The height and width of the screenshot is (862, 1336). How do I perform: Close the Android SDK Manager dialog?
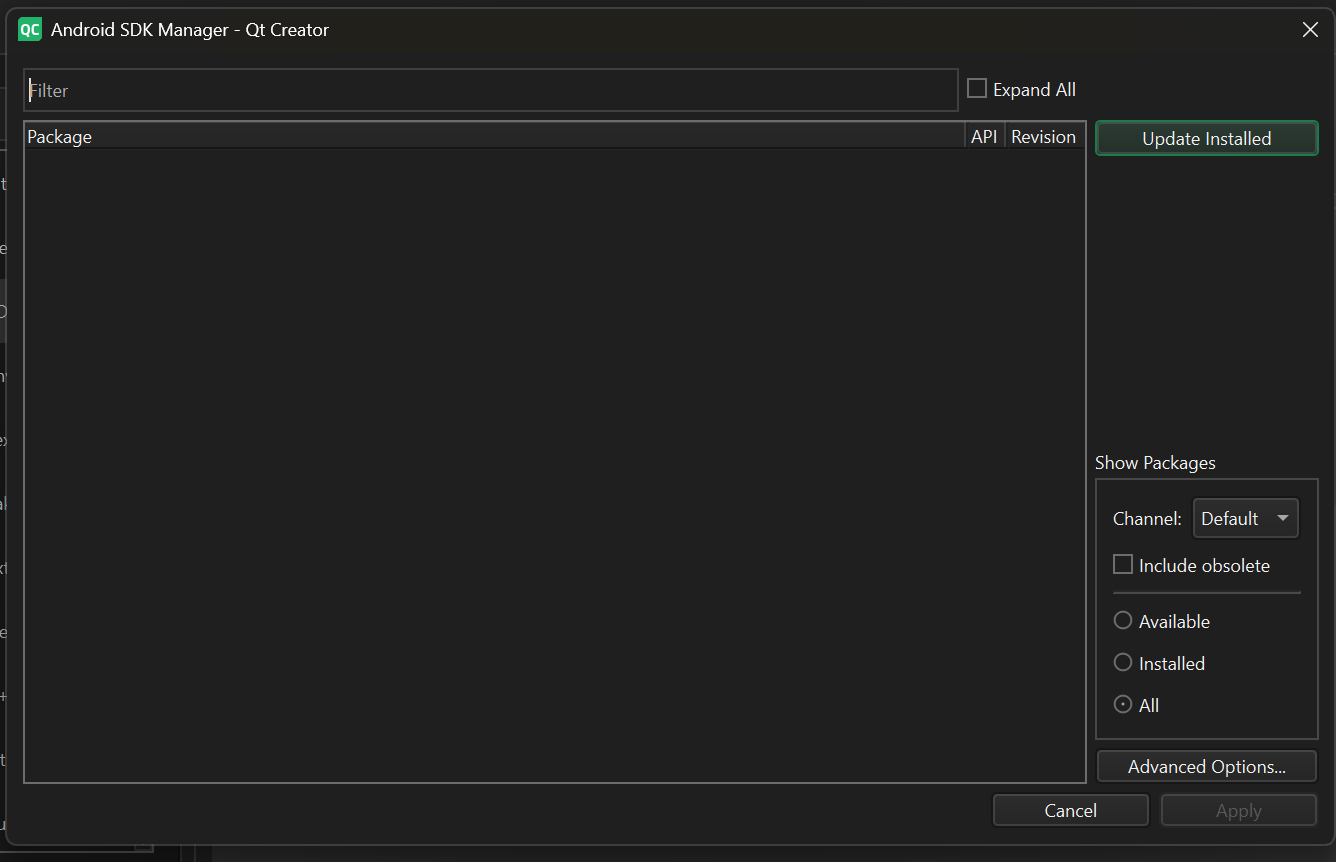click(x=1310, y=30)
